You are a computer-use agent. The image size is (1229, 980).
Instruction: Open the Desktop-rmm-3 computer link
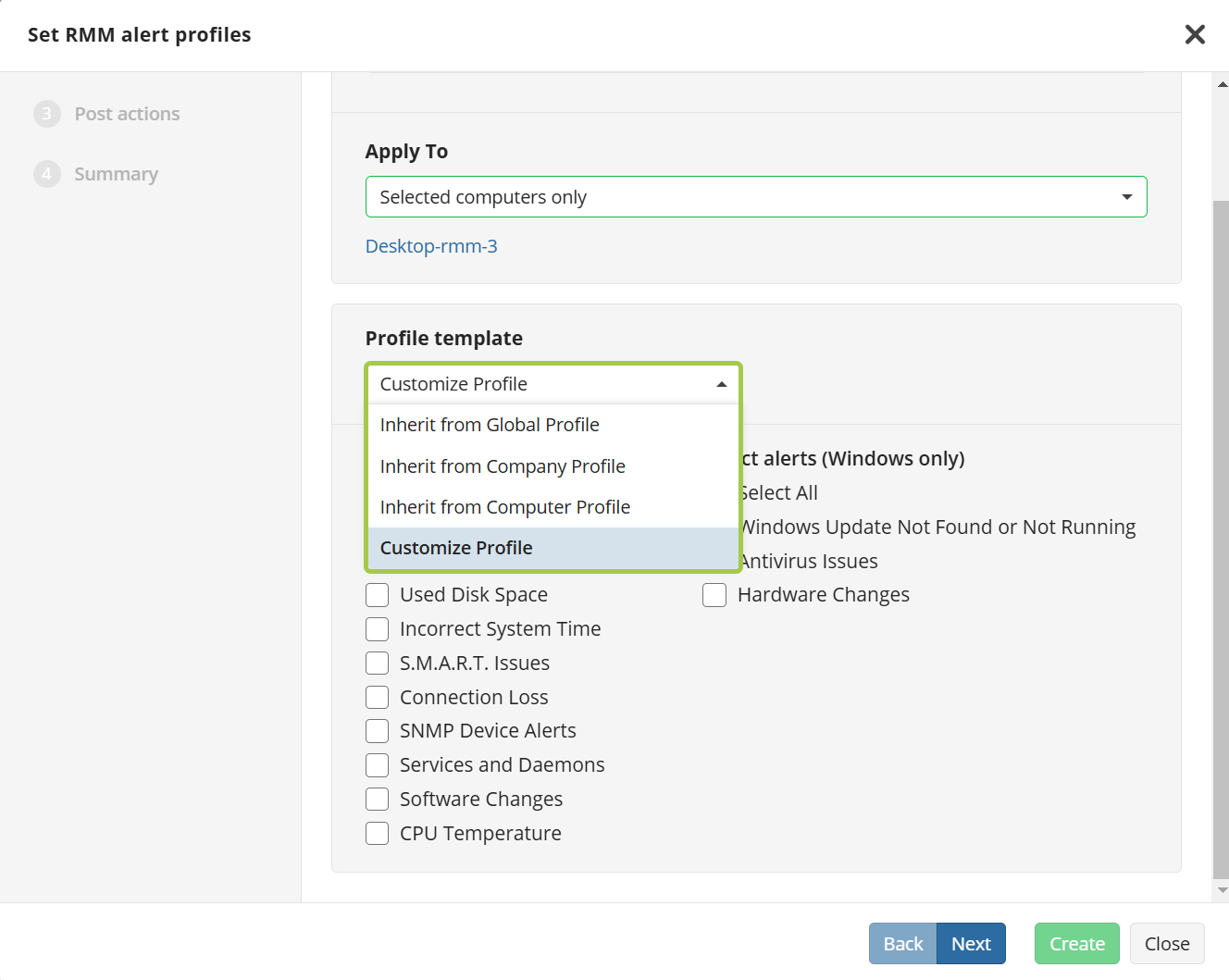[x=431, y=246]
